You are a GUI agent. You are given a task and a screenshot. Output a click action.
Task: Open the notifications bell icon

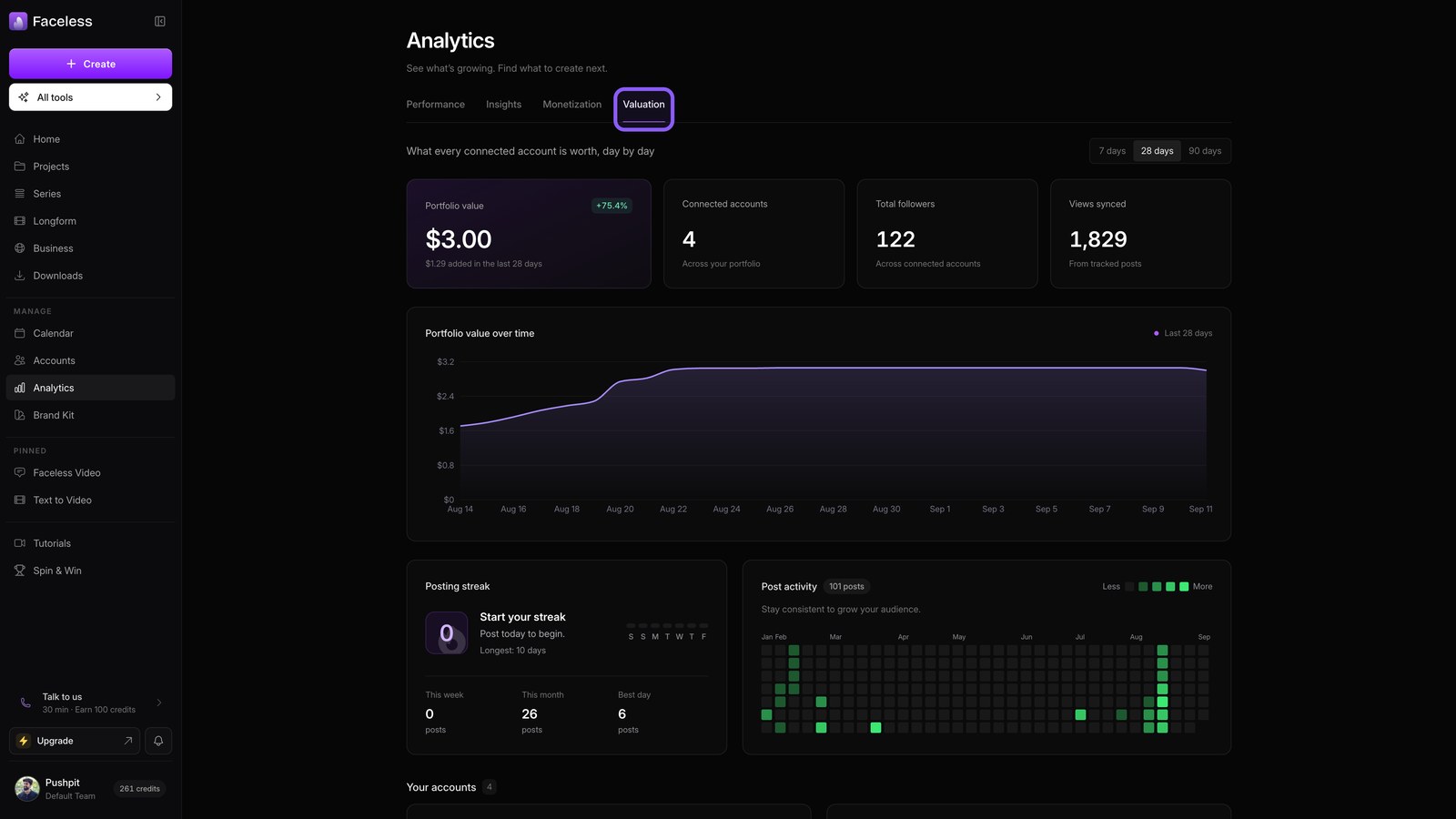coord(158,741)
